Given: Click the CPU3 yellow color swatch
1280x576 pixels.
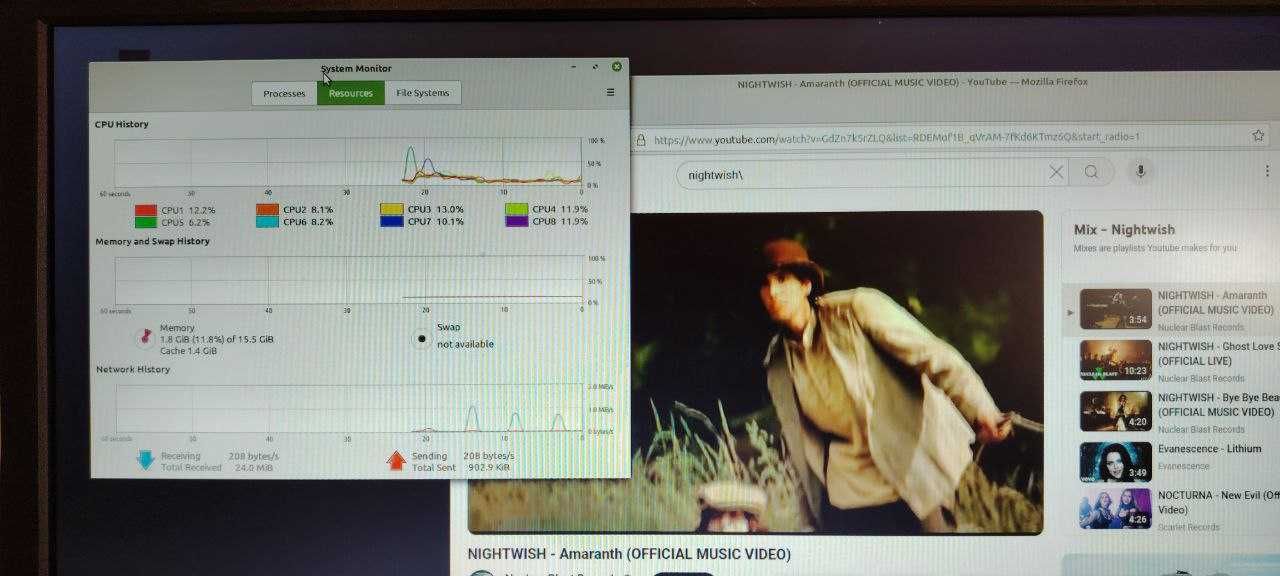Looking at the screenshot, I should [x=391, y=210].
